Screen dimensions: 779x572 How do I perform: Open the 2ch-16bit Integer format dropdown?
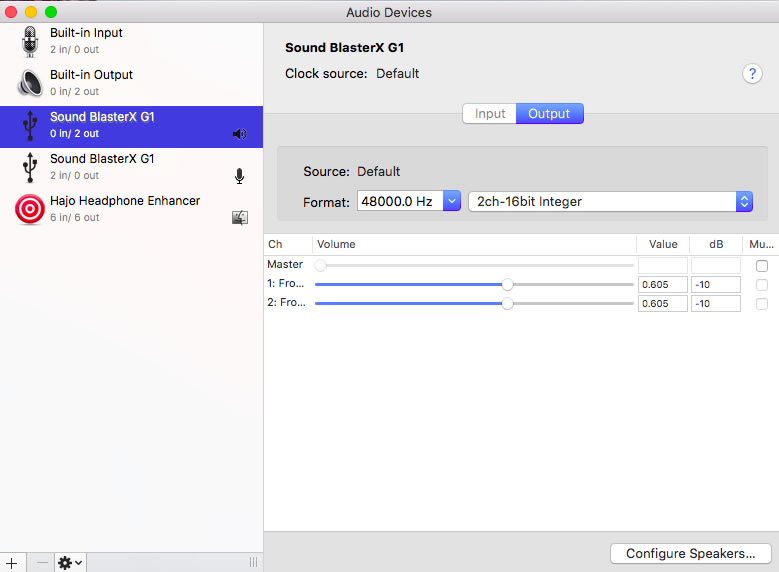tap(610, 201)
